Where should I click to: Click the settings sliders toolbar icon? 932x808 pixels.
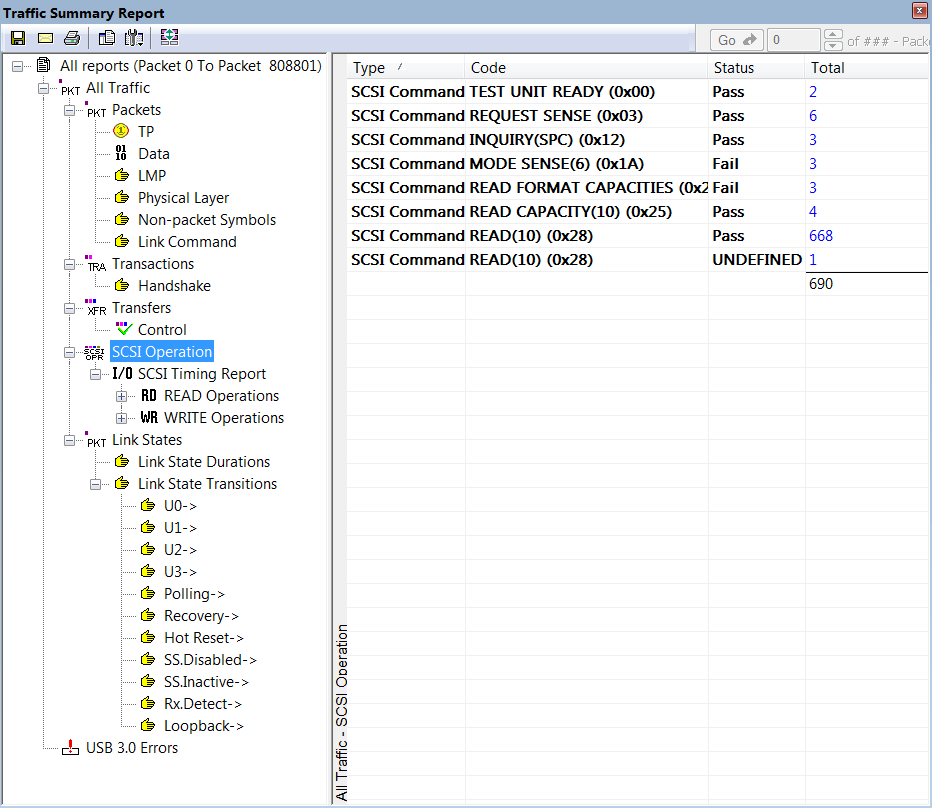coord(134,38)
